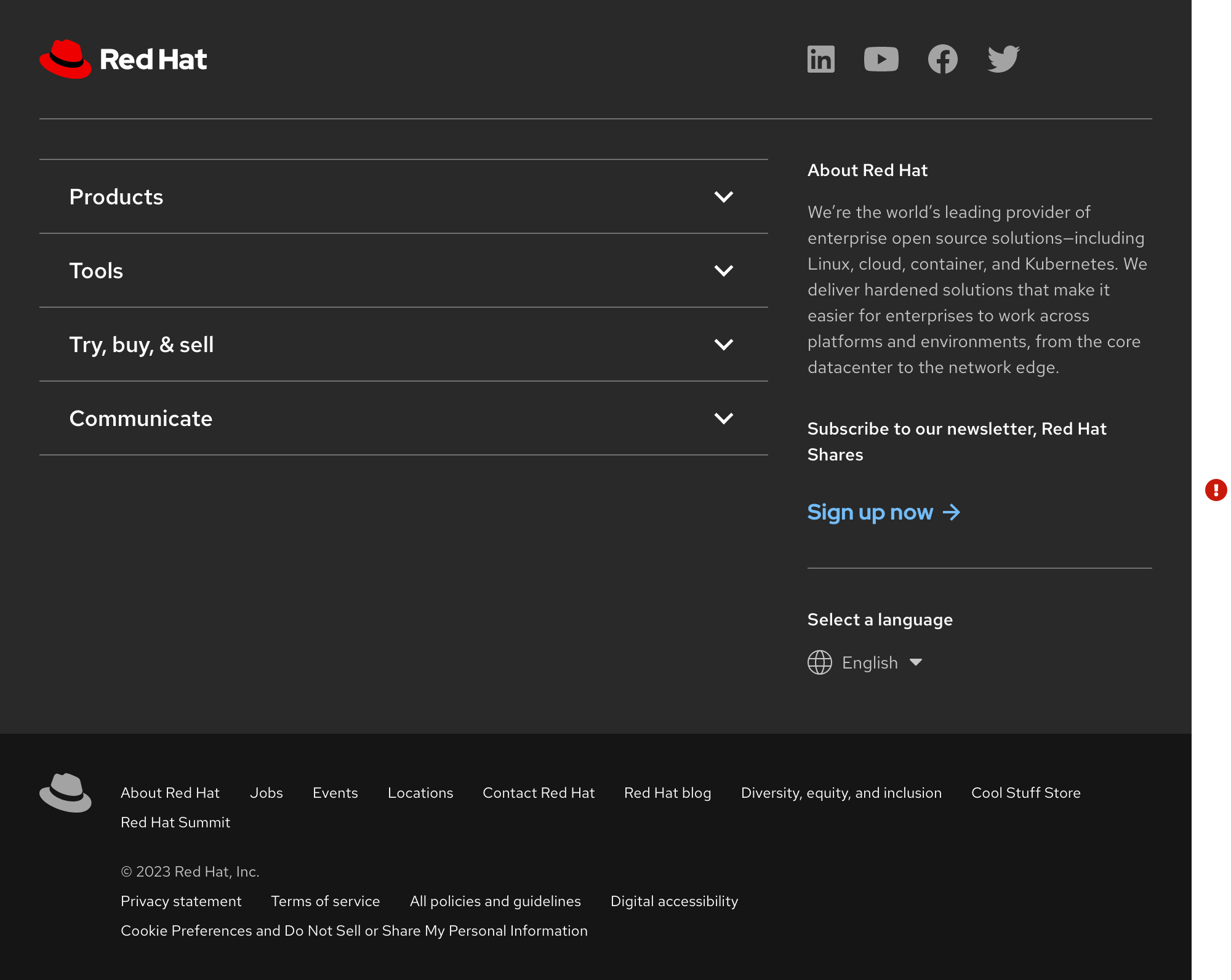
Task: Visit the Digital accessibility page
Action: coord(675,901)
